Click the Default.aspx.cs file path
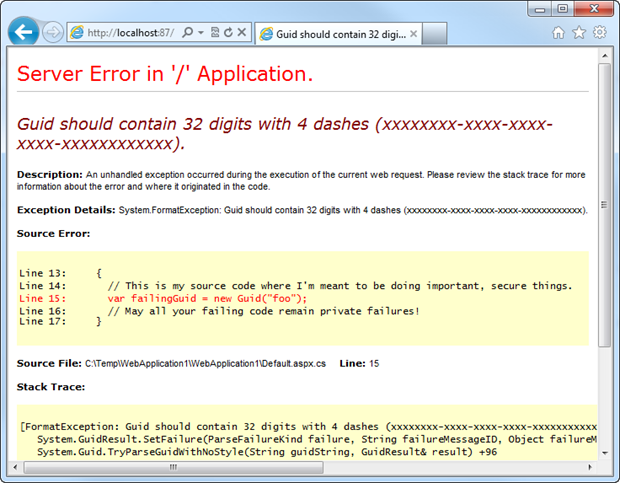 [x=206, y=364]
